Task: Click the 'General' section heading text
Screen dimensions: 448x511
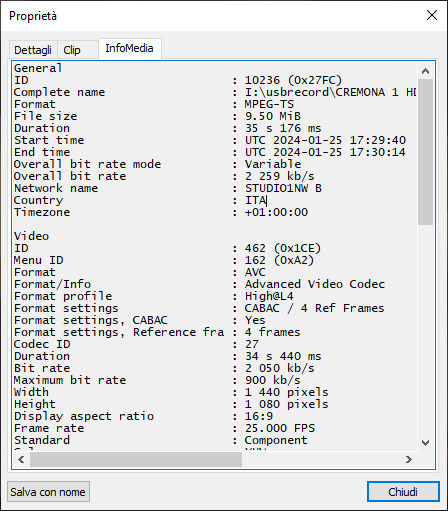Action: (x=38, y=68)
